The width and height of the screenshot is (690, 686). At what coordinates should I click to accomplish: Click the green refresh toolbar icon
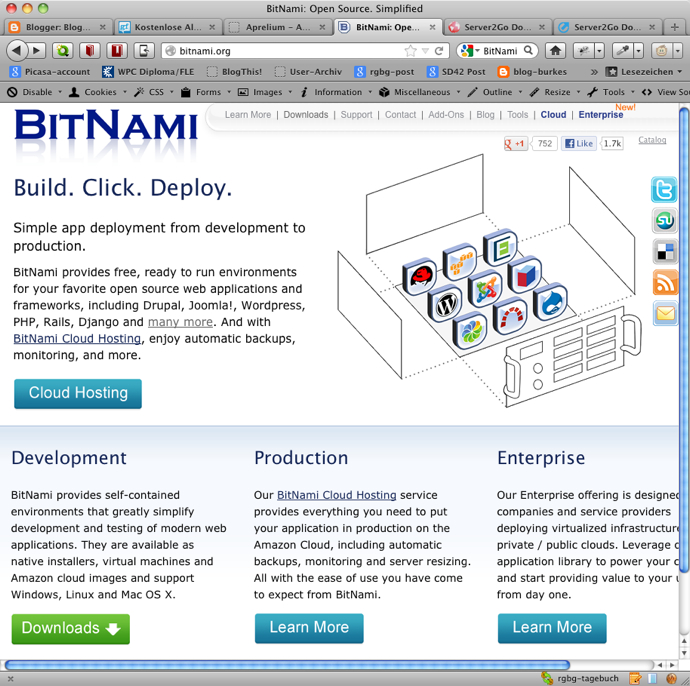click(62, 51)
